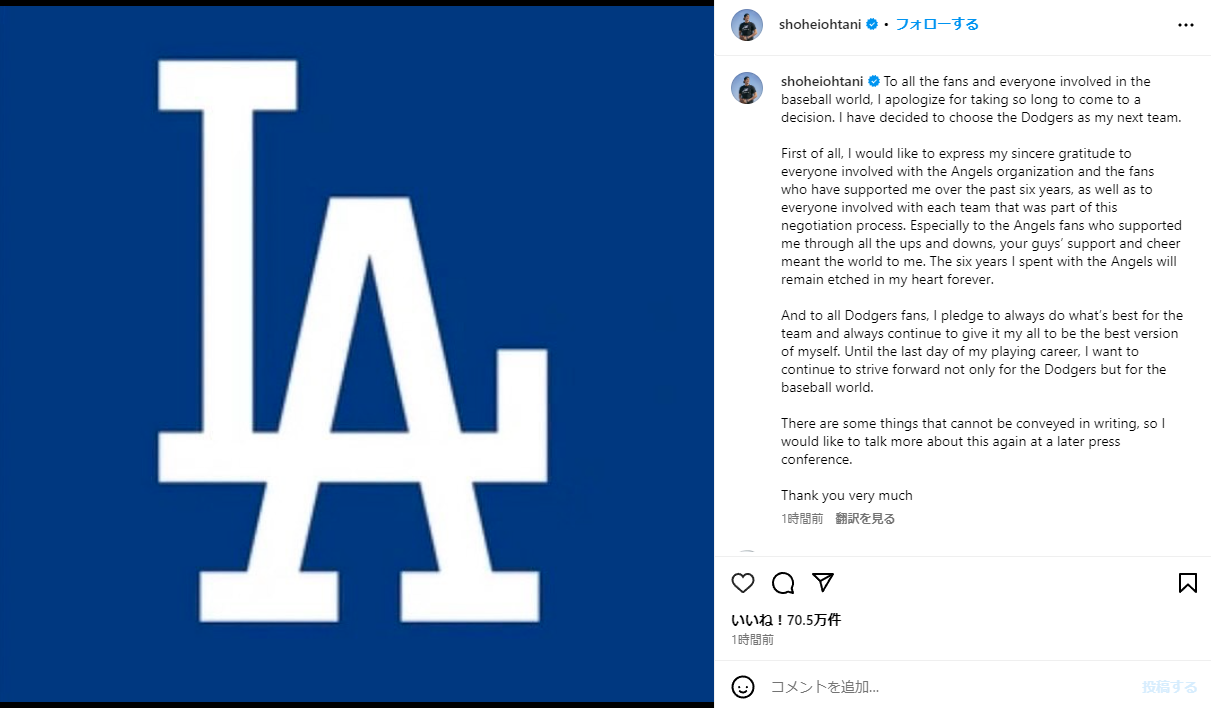Screen dimensions: 1211x708
Task: Click the LA Dodgers logo post image
Action: (x=357, y=353)
